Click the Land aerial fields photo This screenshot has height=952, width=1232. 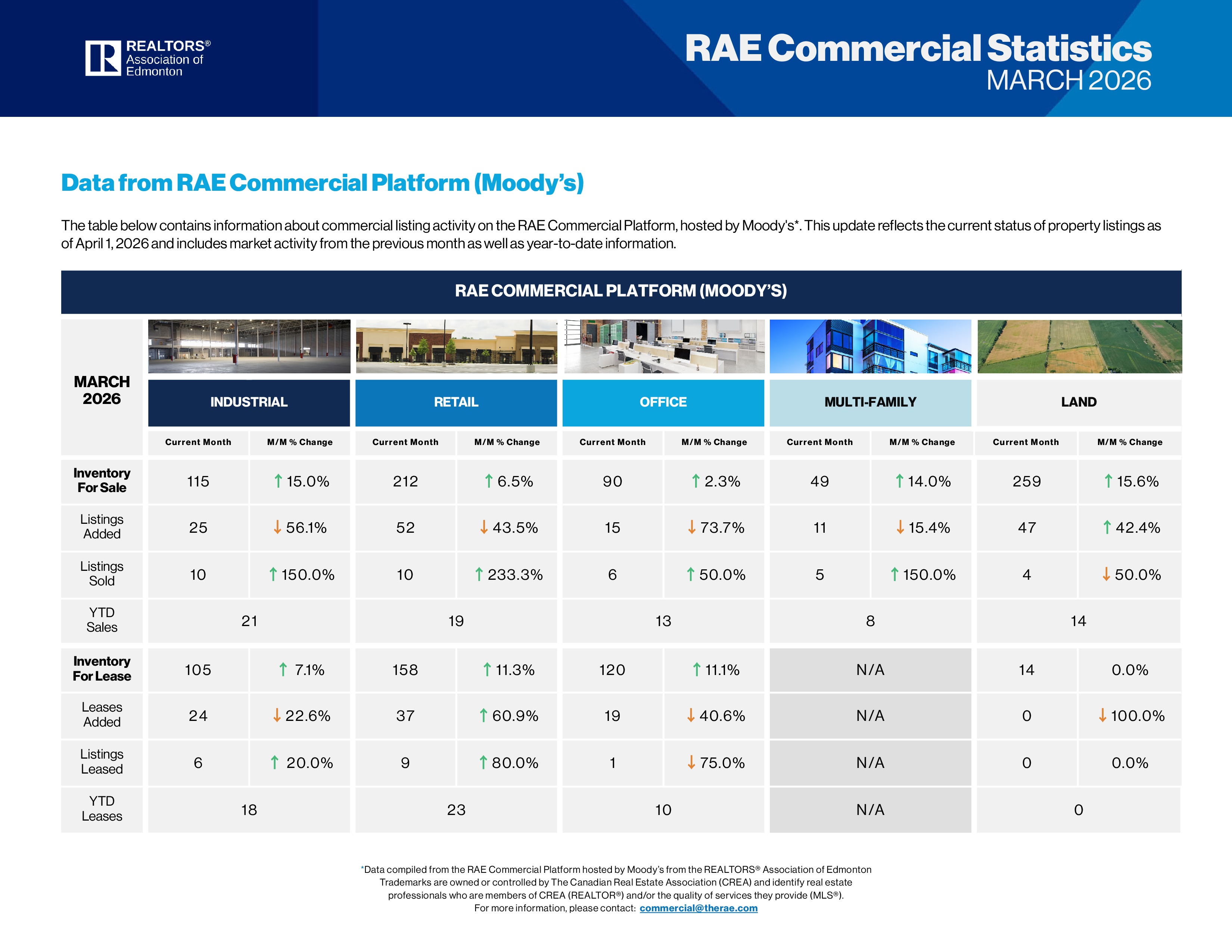pyautogui.click(x=1079, y=346)
